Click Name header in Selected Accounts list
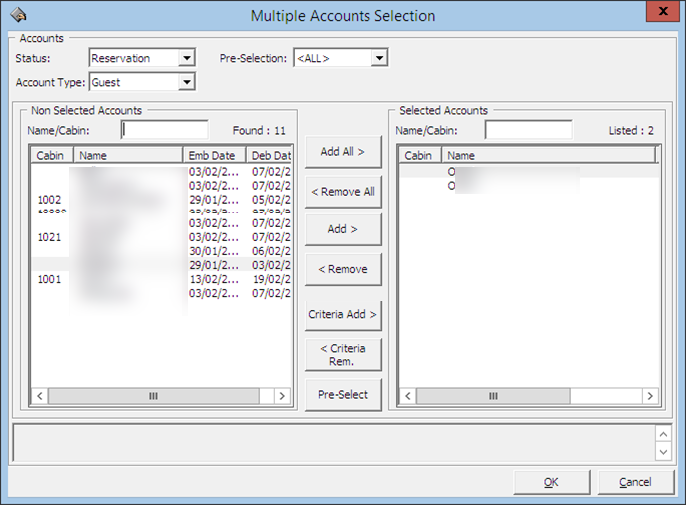Image resolution: width=686 pixels, height=505 pixels. pyautogui.click(x=549, y=155)
